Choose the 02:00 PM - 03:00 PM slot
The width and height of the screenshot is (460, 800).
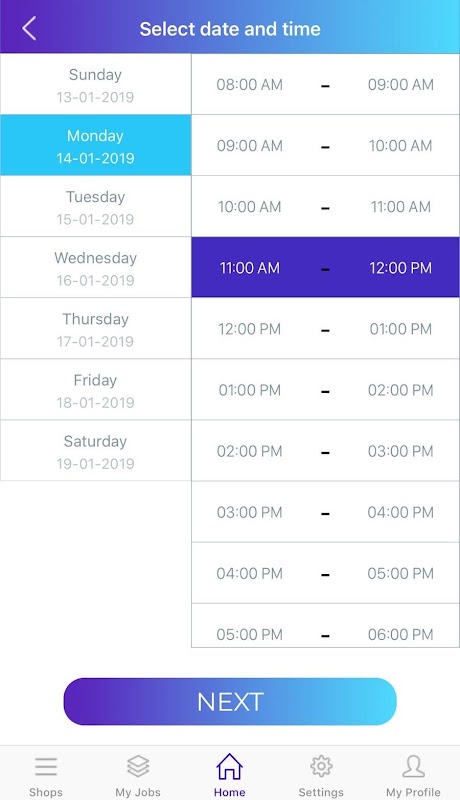click(x=325, y=451)
